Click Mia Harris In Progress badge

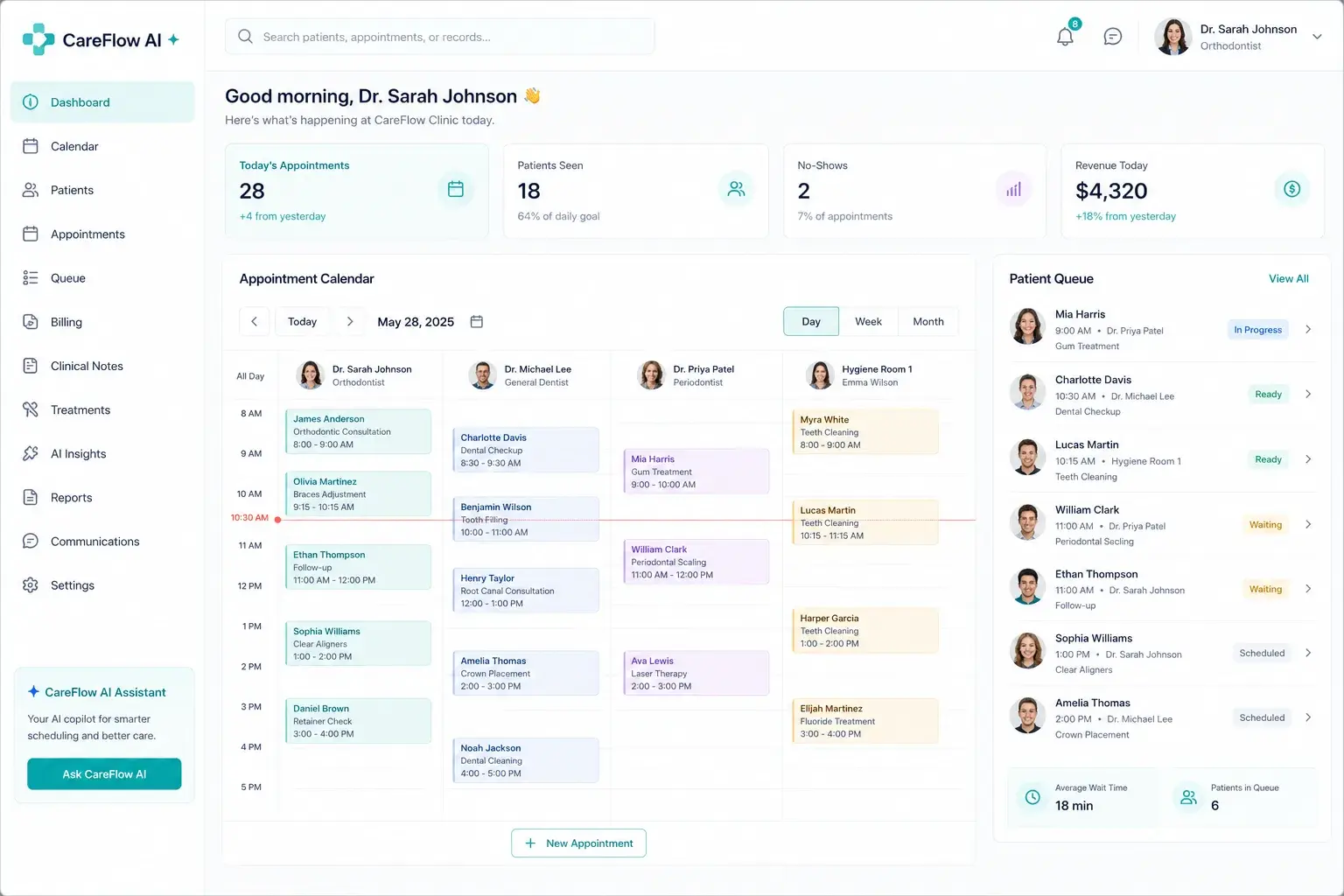[1257, 330]
